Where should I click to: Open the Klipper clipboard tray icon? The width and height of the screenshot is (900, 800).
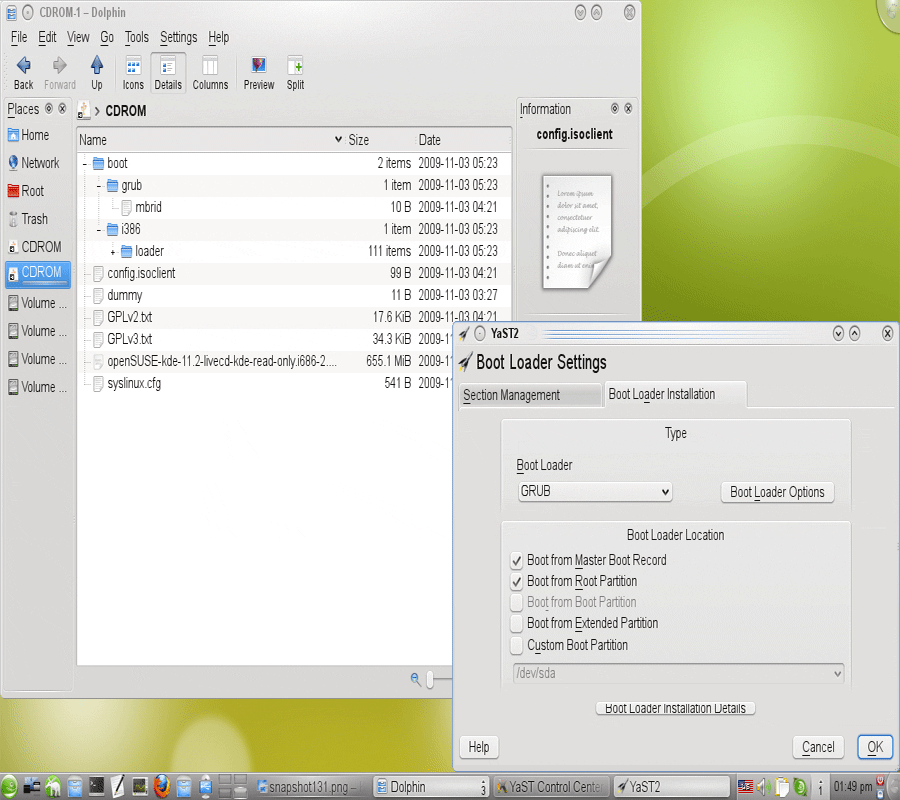click(x=781, y=787)
